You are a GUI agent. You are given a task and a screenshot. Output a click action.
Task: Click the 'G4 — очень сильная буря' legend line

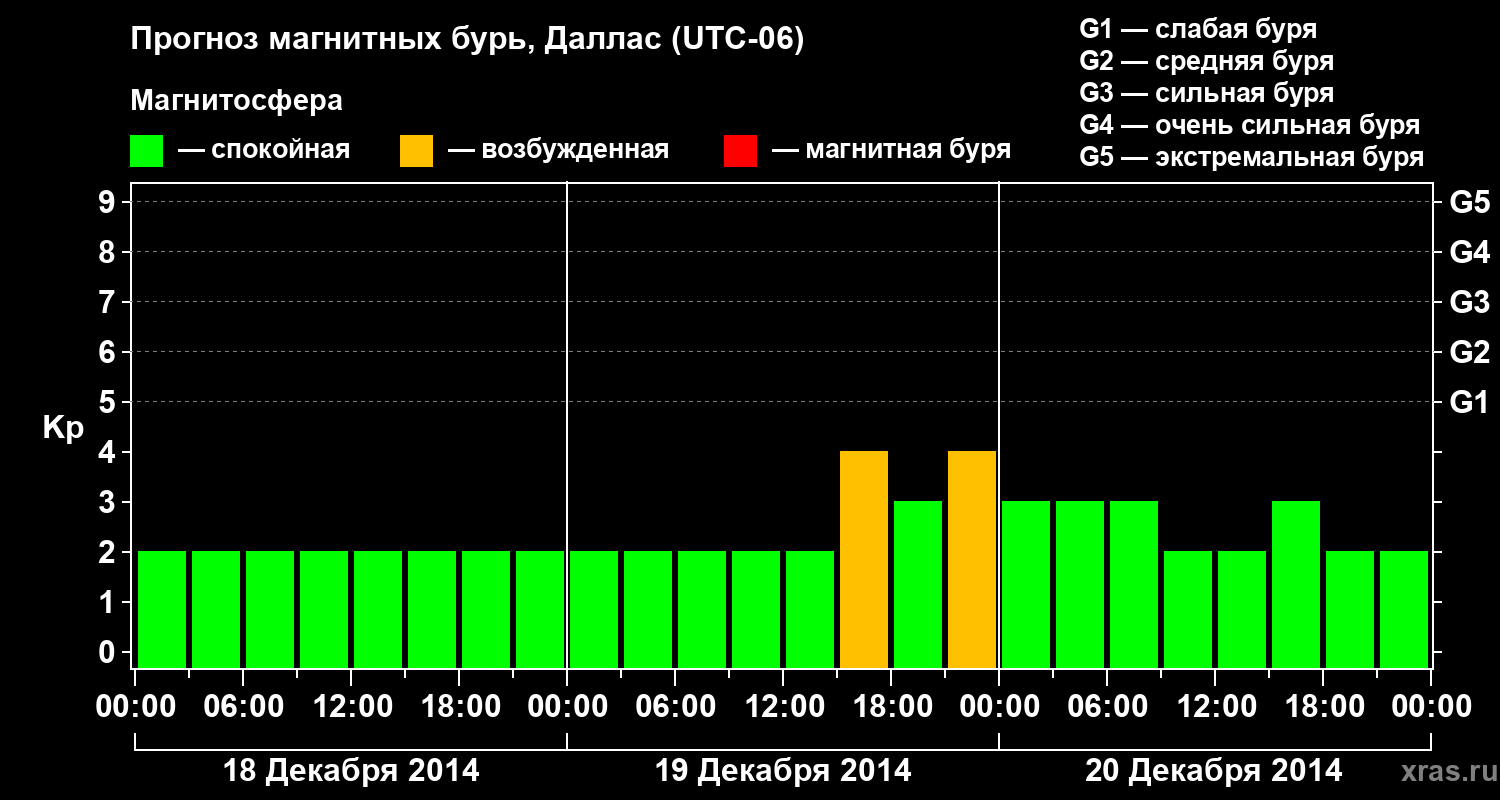(1249, 125)
